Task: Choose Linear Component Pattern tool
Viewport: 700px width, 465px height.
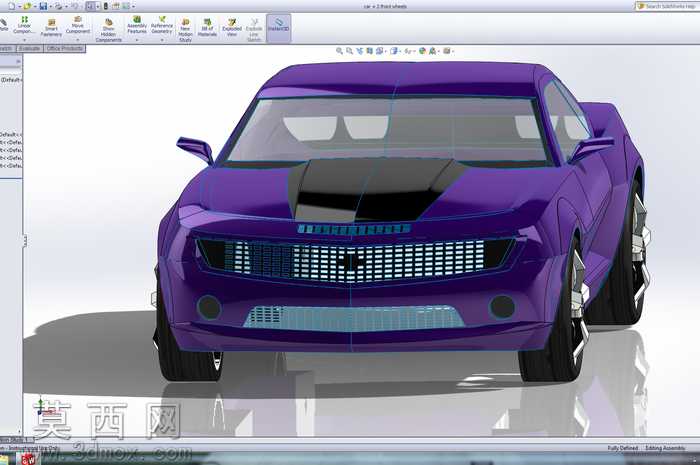Action: [24, 25]
